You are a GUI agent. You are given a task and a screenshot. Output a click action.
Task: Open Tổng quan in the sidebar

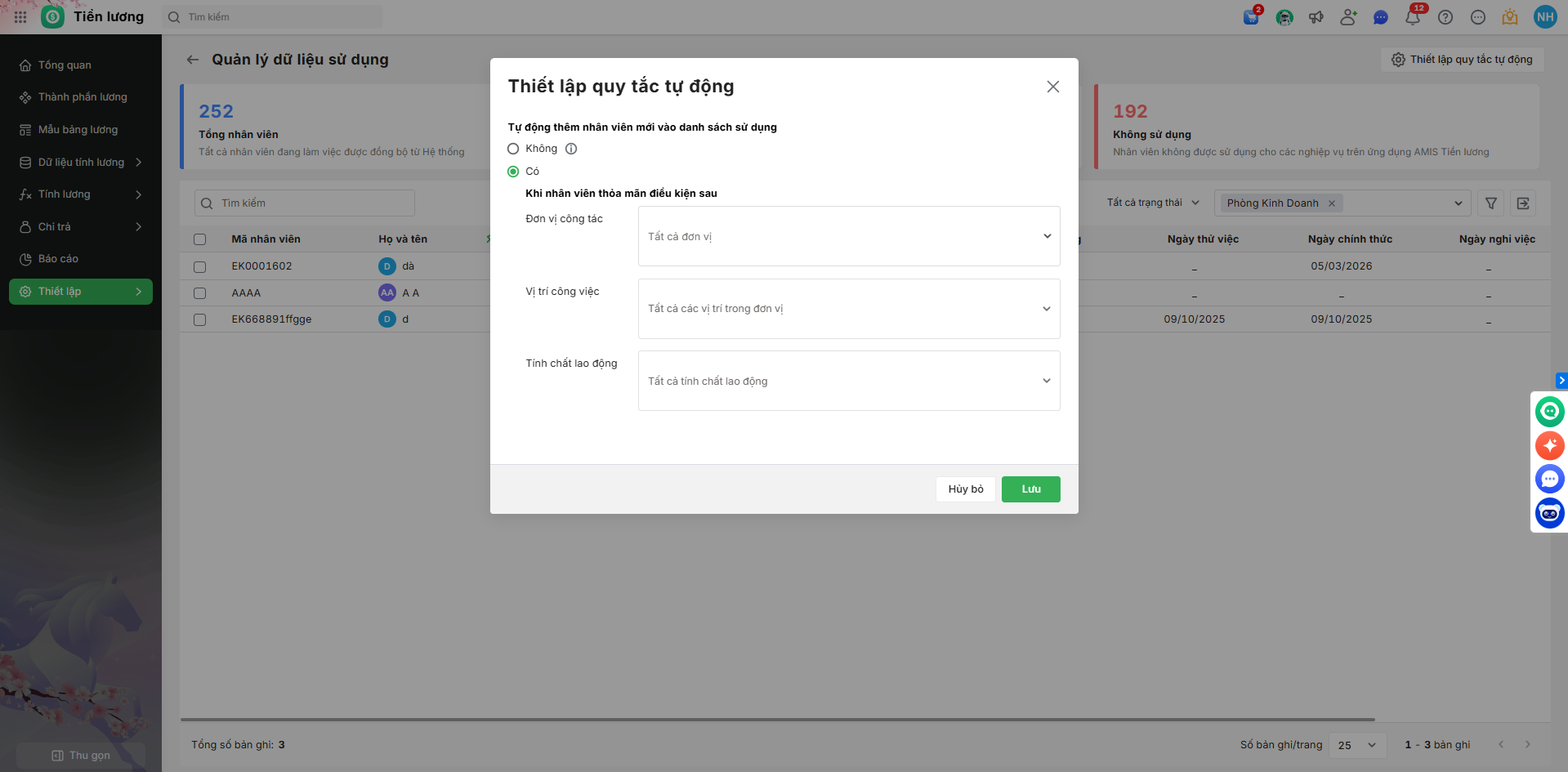(65, 65)
